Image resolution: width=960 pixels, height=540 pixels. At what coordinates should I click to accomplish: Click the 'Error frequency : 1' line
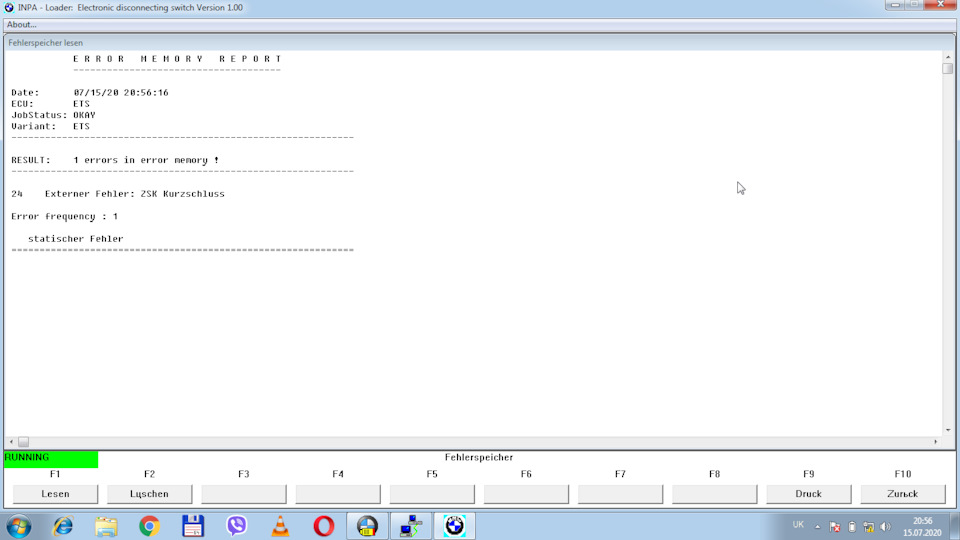pos(64,216)
